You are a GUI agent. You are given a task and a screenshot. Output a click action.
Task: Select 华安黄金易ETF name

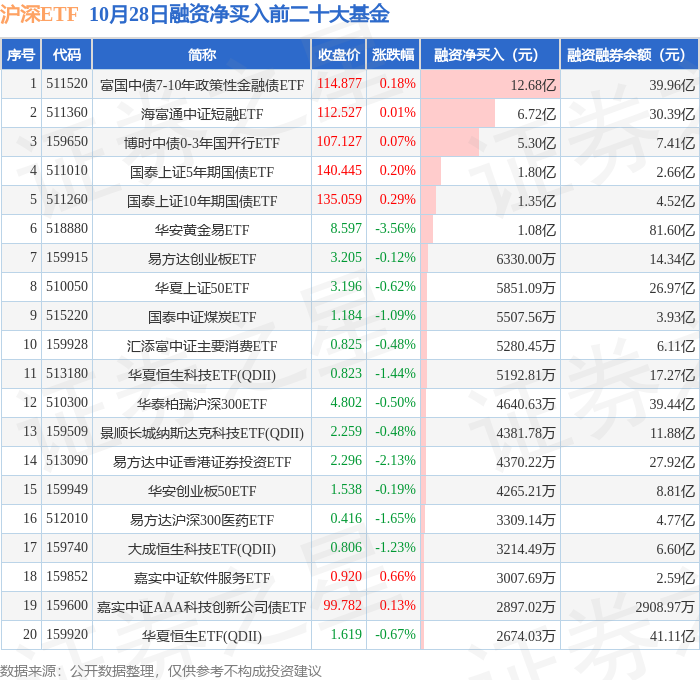point(202,230)
